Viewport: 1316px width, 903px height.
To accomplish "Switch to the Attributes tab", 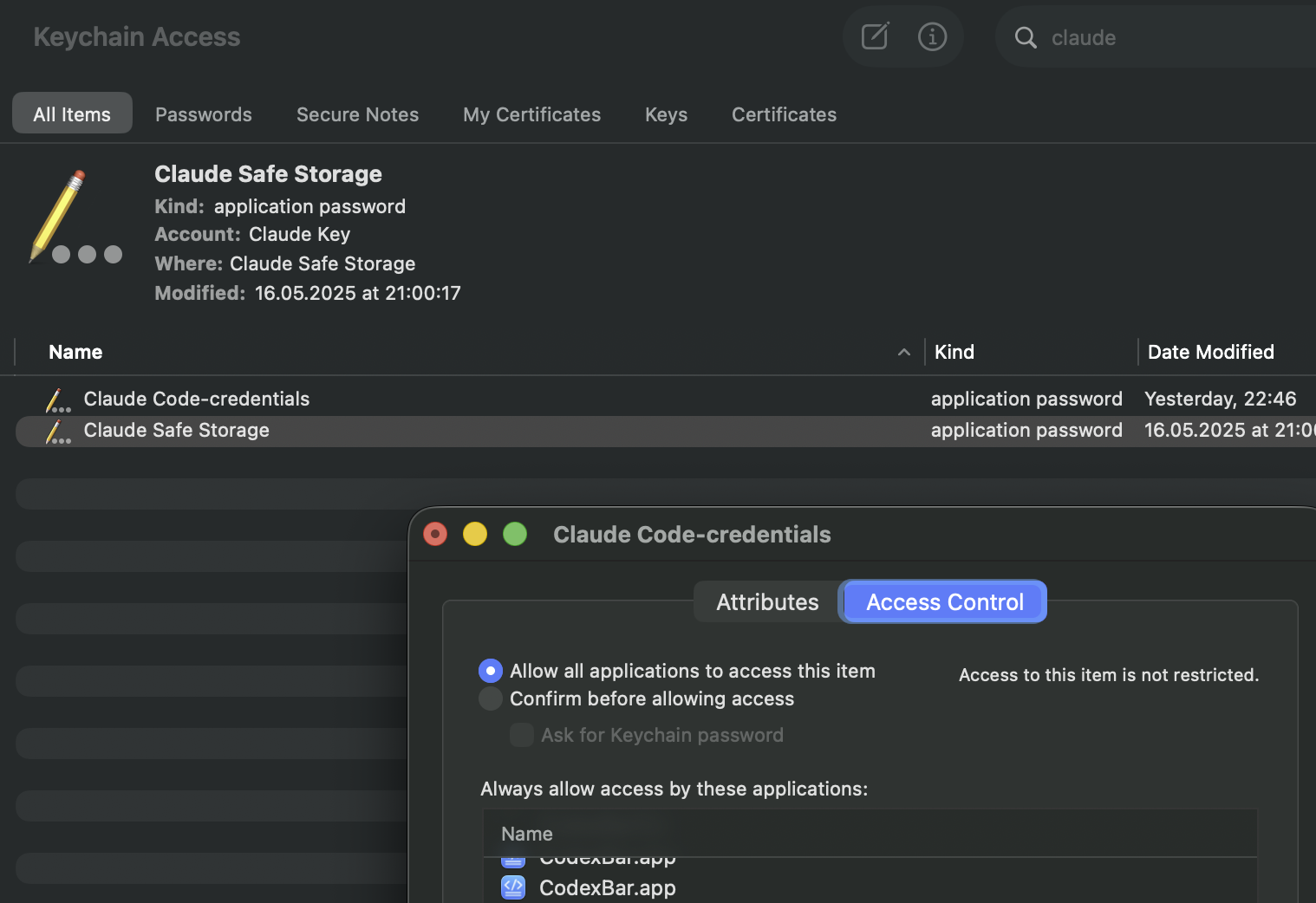I will [x=767, y=601].
